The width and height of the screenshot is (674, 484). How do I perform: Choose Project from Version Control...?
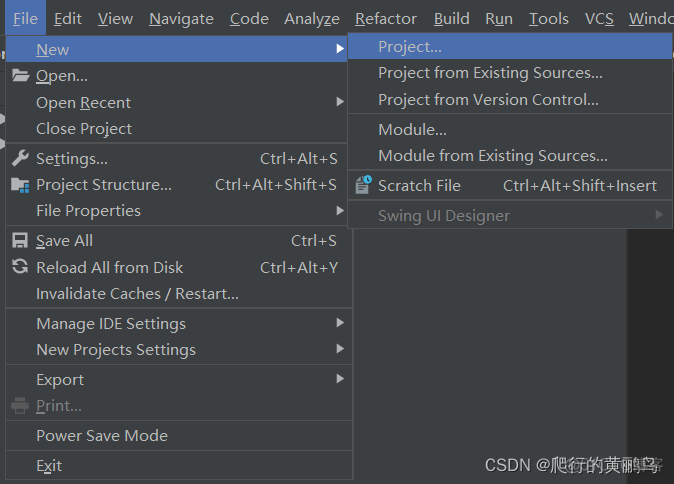point(488,100)
